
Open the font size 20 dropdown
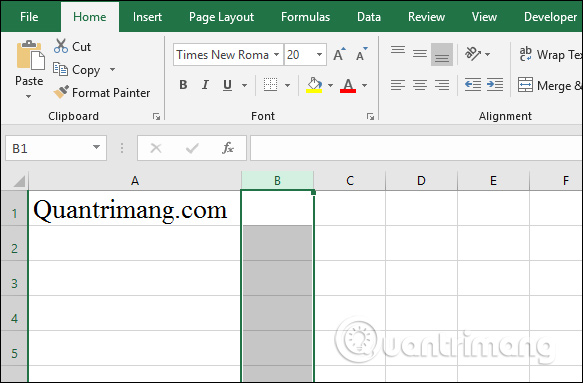pyautogui.click(x=319, y=55)
